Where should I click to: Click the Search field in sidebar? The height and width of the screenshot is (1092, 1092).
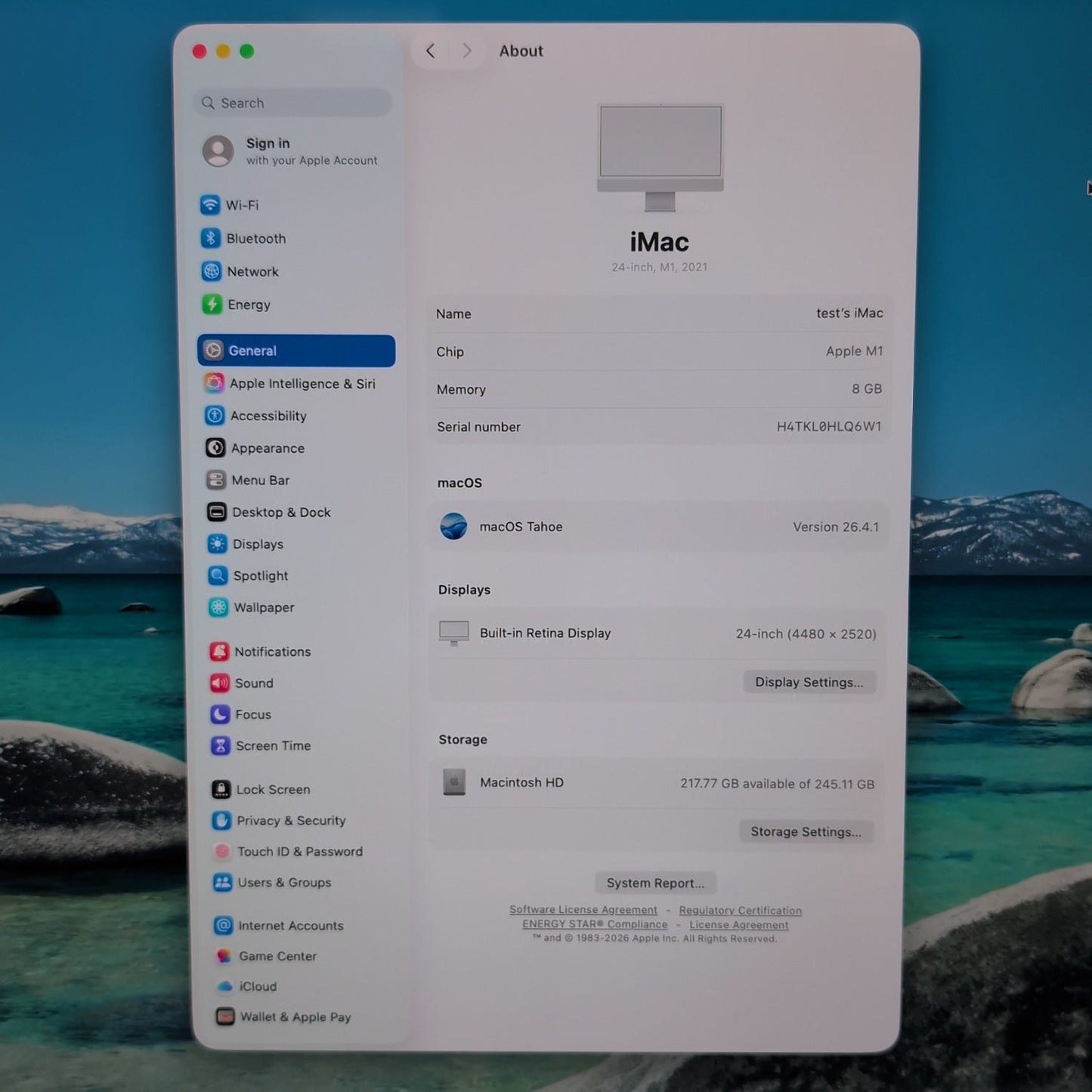click(292, 103)
